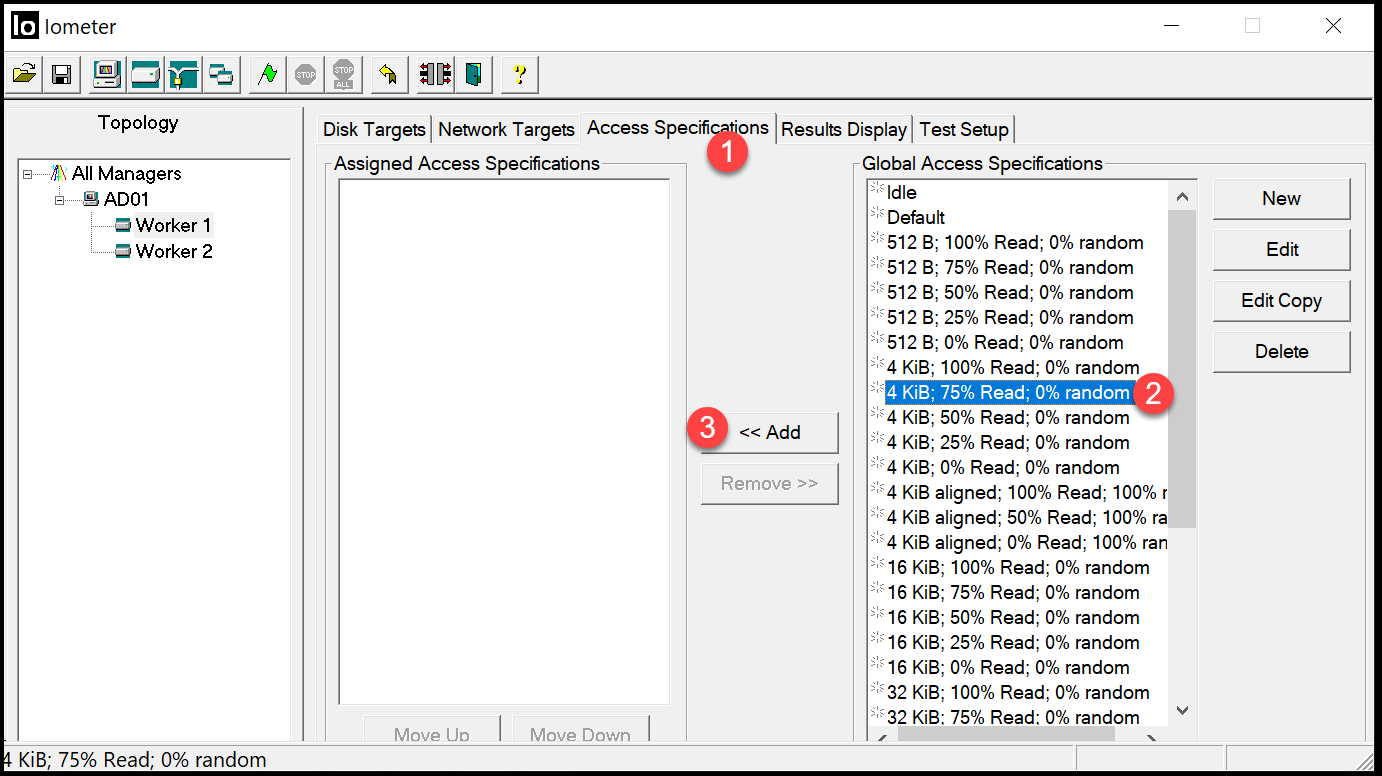Collapse the AD01 manager node
The height and width of the screenshot is (776, 1382).
(60, 200)
